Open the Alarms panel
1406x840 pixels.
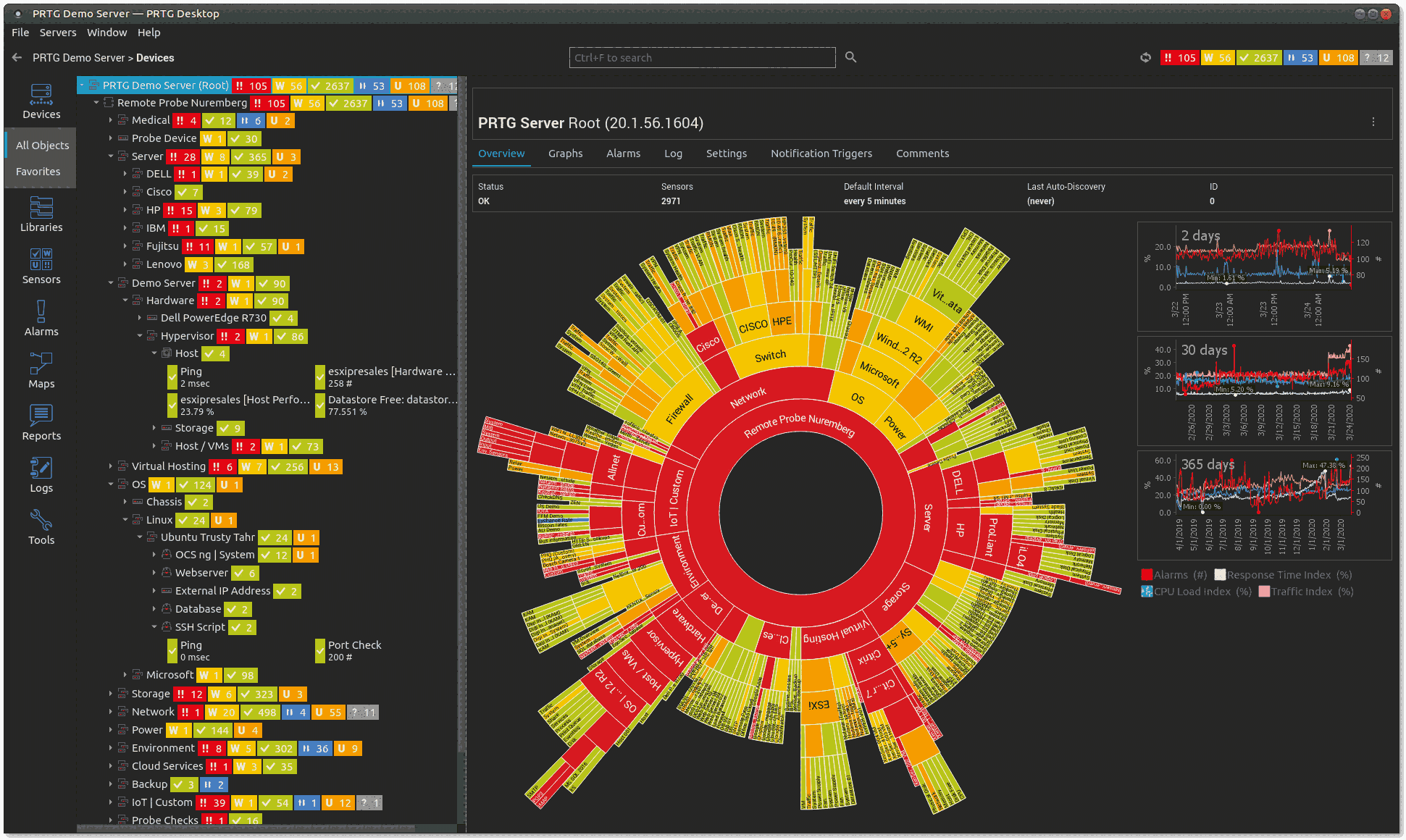click(41, 319)
